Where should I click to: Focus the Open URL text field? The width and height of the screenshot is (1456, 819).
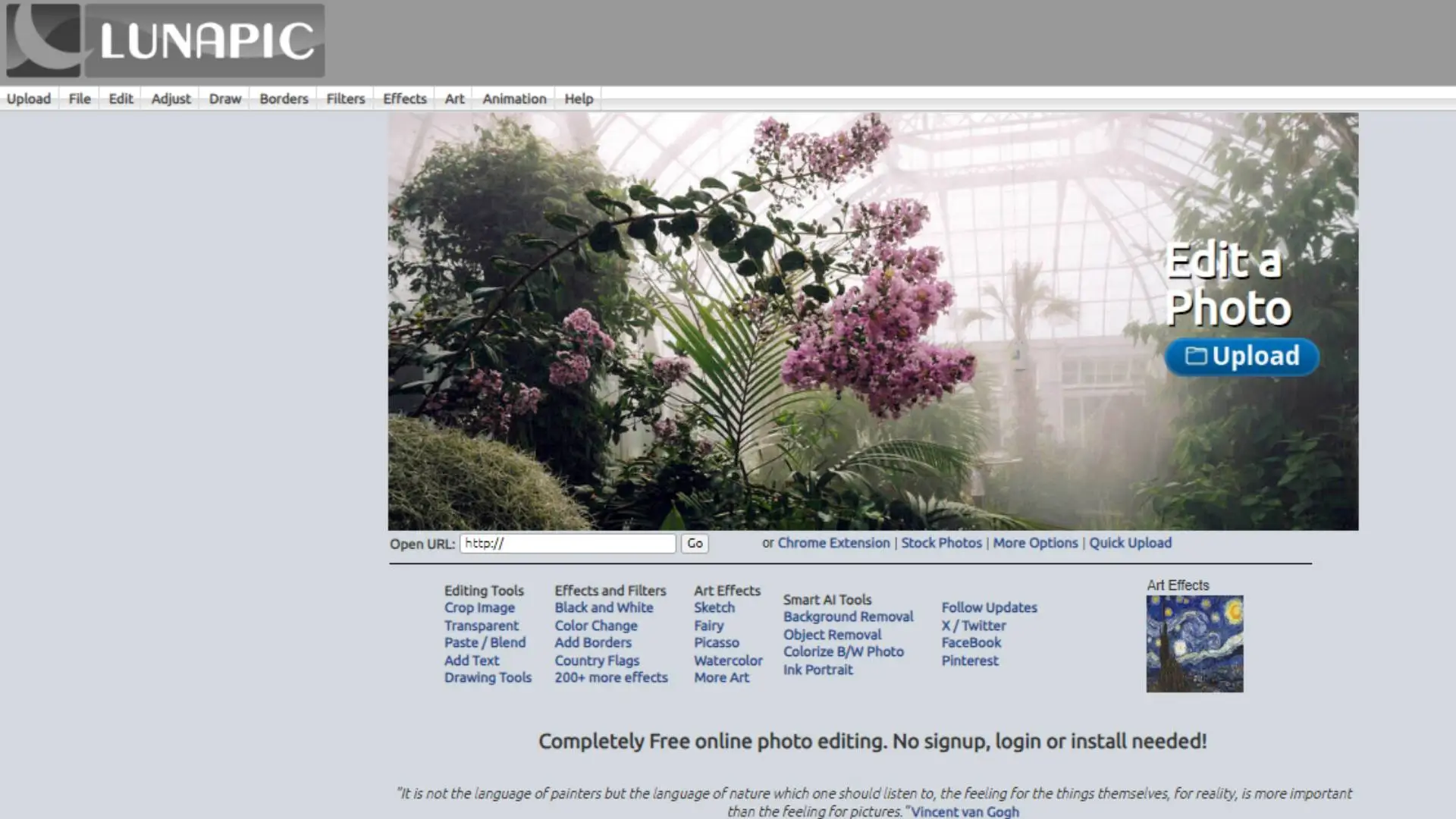pyautogui.click(x=567, y=543)
